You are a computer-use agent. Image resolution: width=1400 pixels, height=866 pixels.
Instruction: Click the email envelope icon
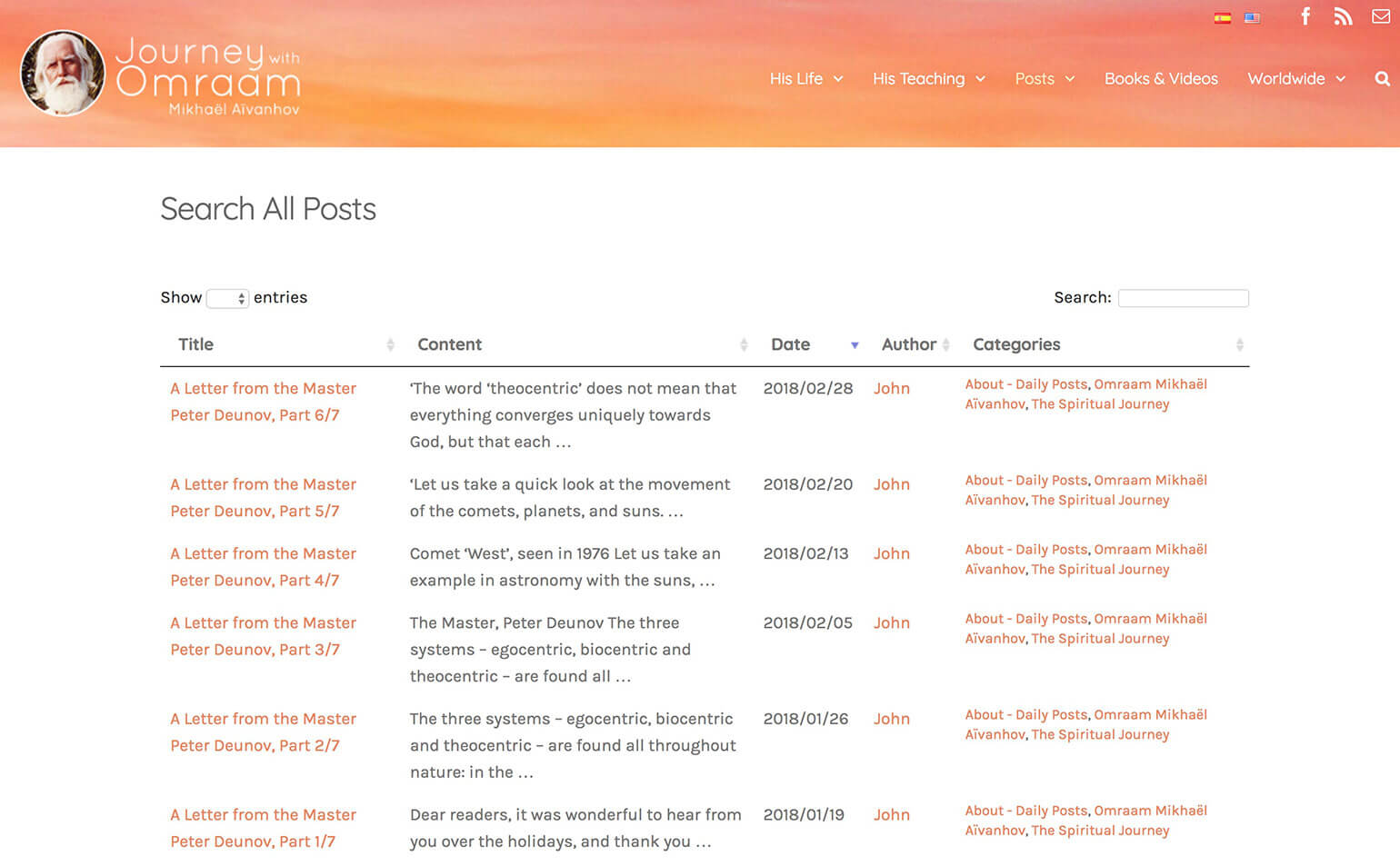tap(1381, 15)
